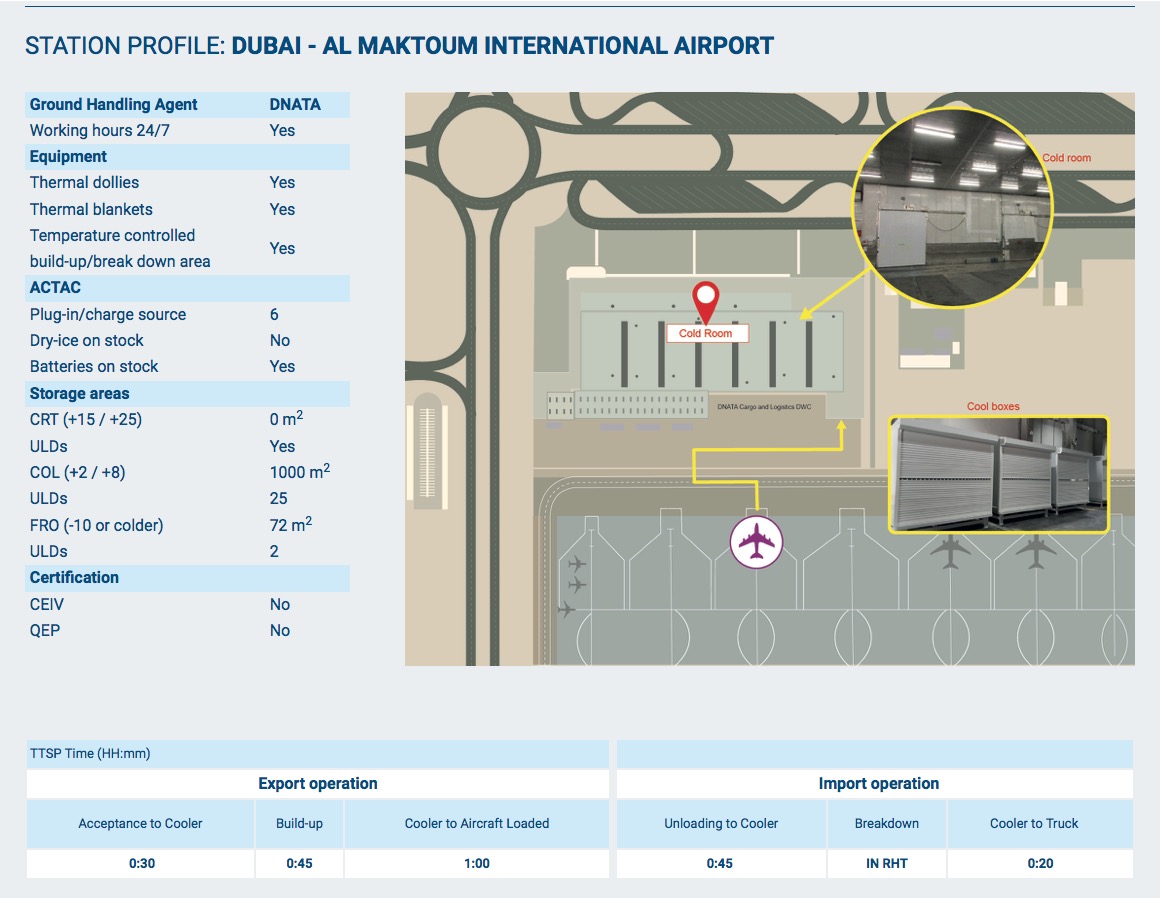Select the Certification section header
Image resolution: width=1160 pixels, height=898 pixels.
(187, 577)
